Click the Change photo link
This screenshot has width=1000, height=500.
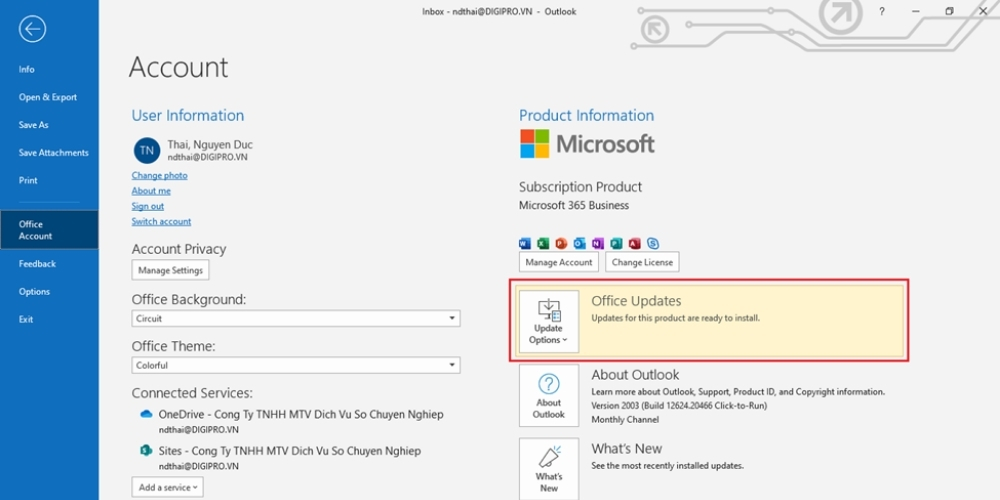coord(159,175)
